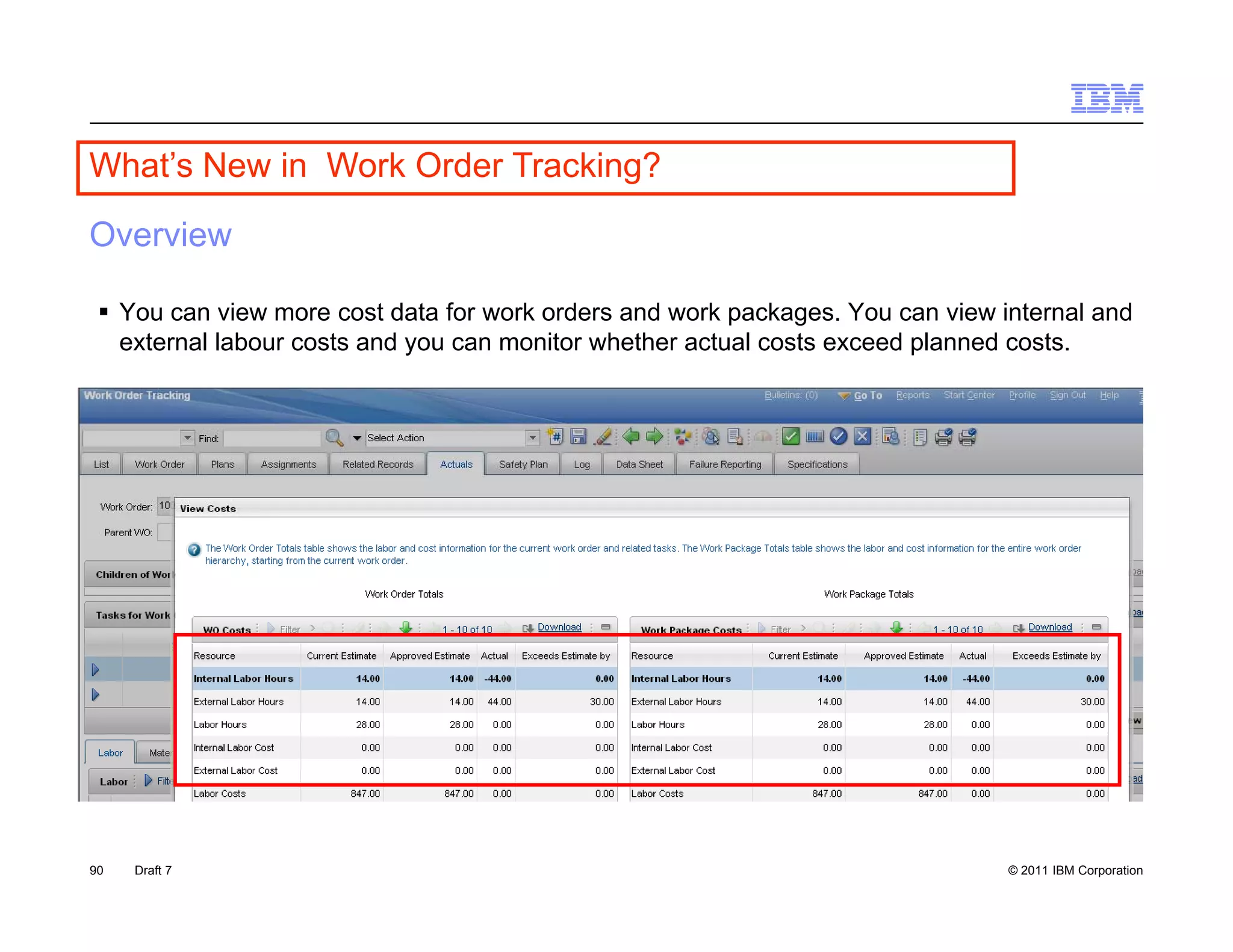Open the Select Action dropdown

[532, 438]
